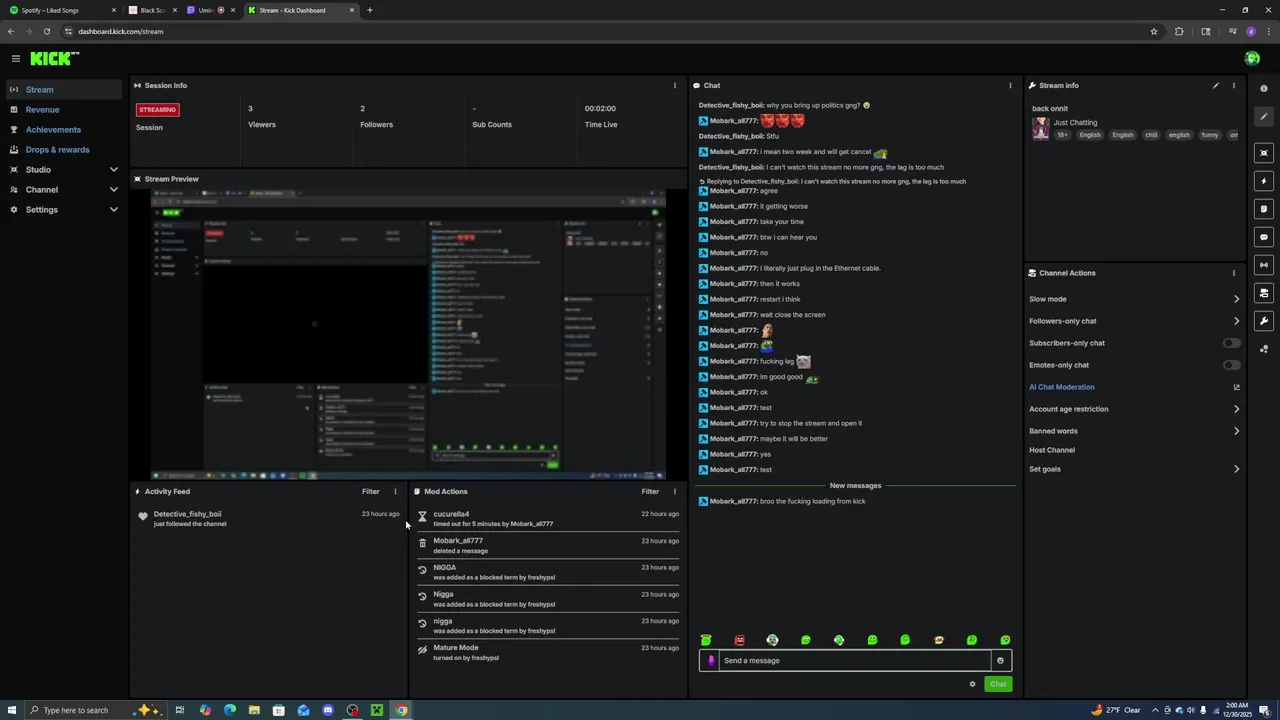The height and width of the screenshot is (720, 1280).
Task: Open Mod Actions options menu
Action: click(x=674, y=491)
